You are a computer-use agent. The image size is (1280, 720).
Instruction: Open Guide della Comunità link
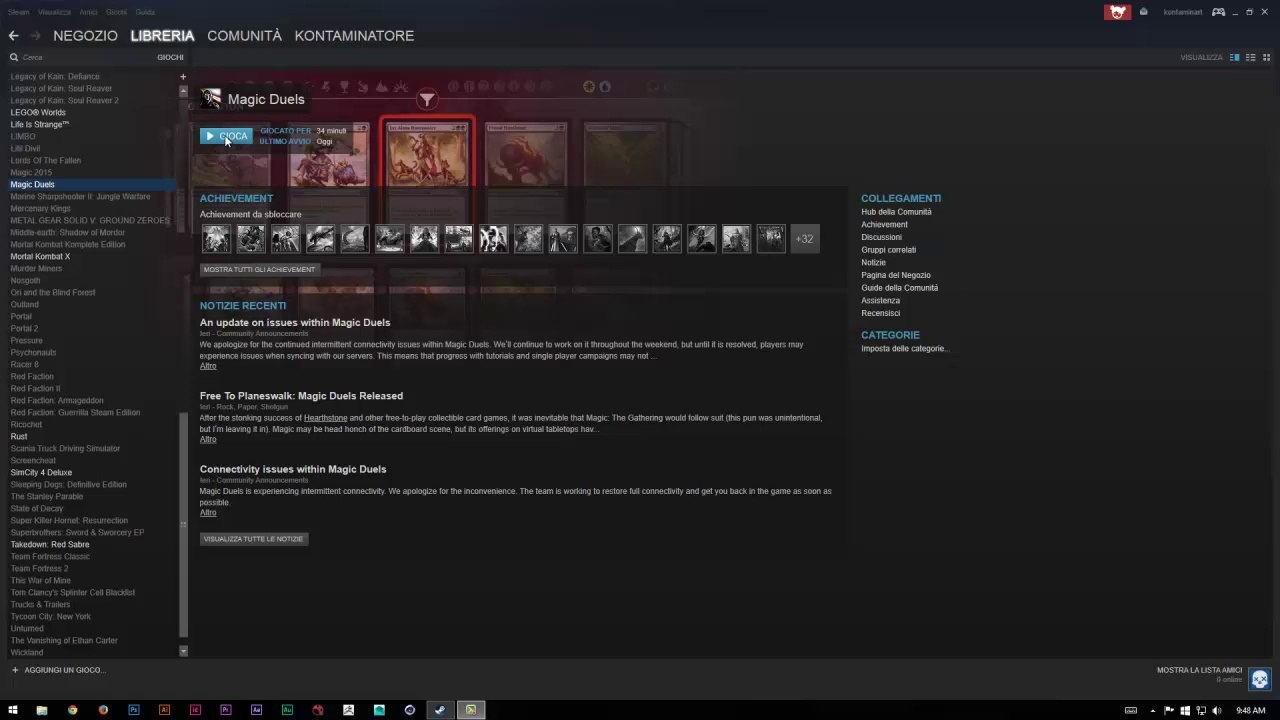pyautogui.click(x=900, y=288)
